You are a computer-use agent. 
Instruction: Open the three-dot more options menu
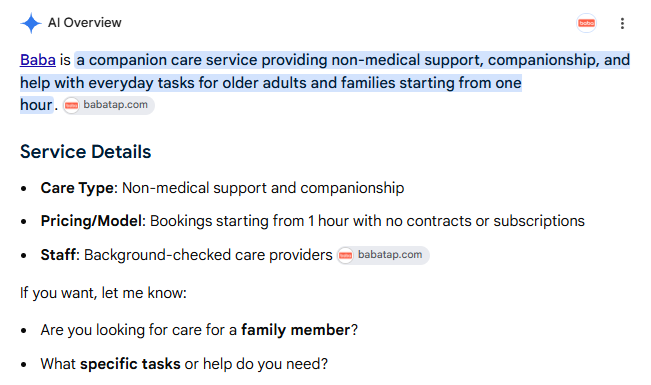point(622,23)
